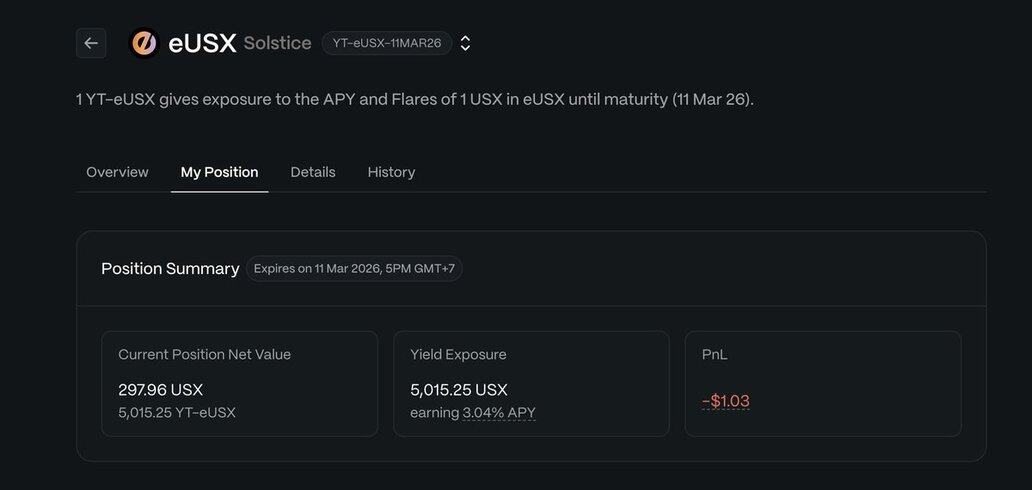Switch to the Overview tab

pos(117,172)
